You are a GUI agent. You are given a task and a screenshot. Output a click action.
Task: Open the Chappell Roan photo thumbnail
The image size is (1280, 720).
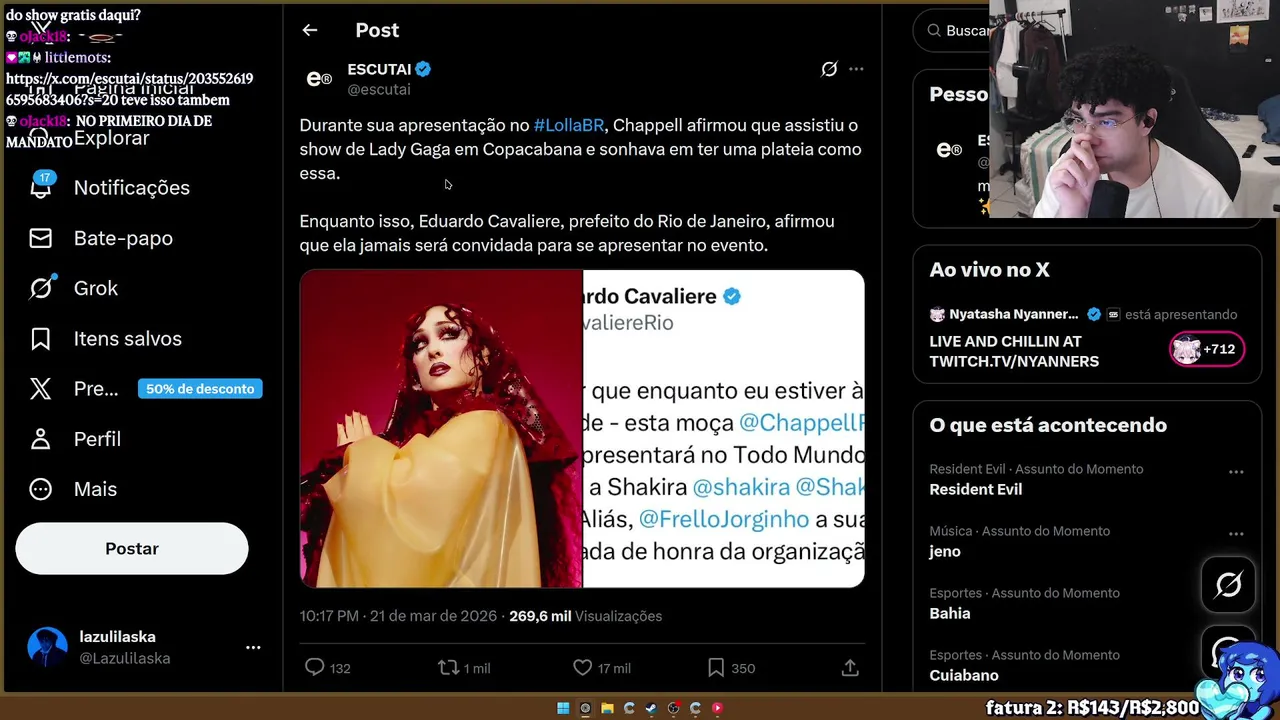[x=441, y=428]
